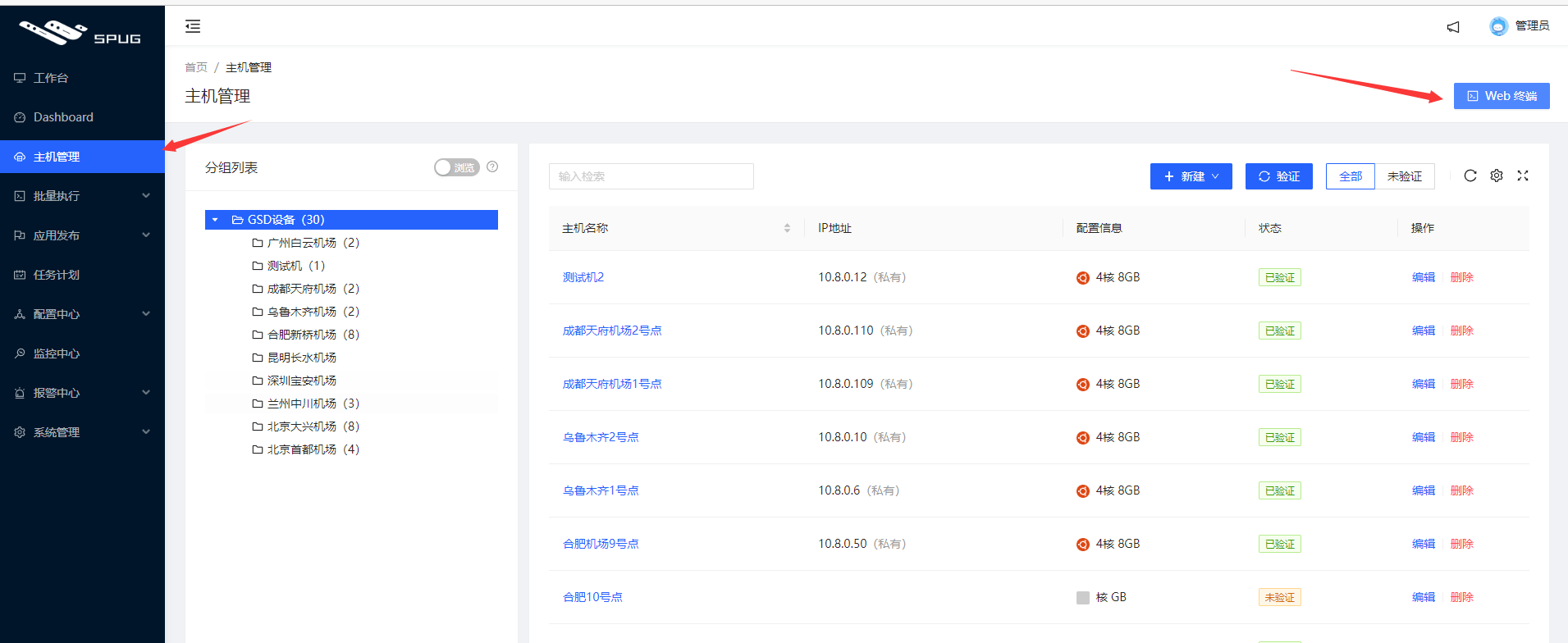Select 深圳宝安机场 group

(x=295, y=381)
